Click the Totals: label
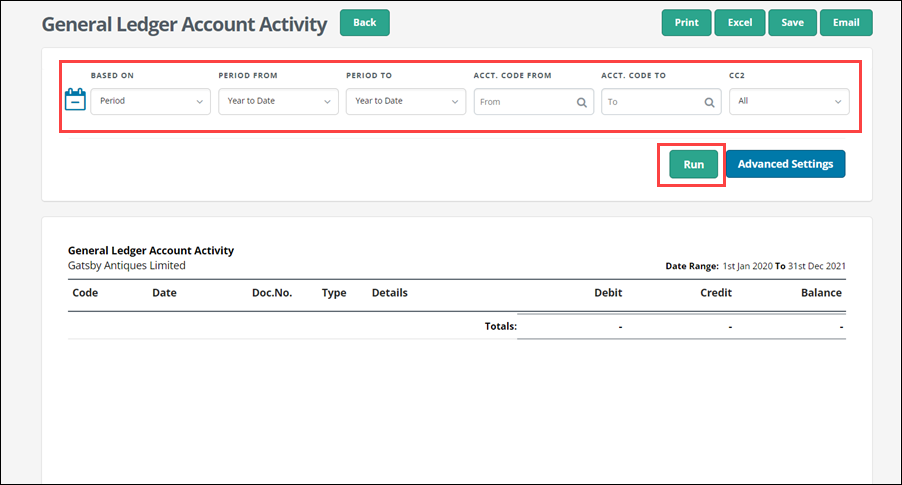 (x=501, y=326)
